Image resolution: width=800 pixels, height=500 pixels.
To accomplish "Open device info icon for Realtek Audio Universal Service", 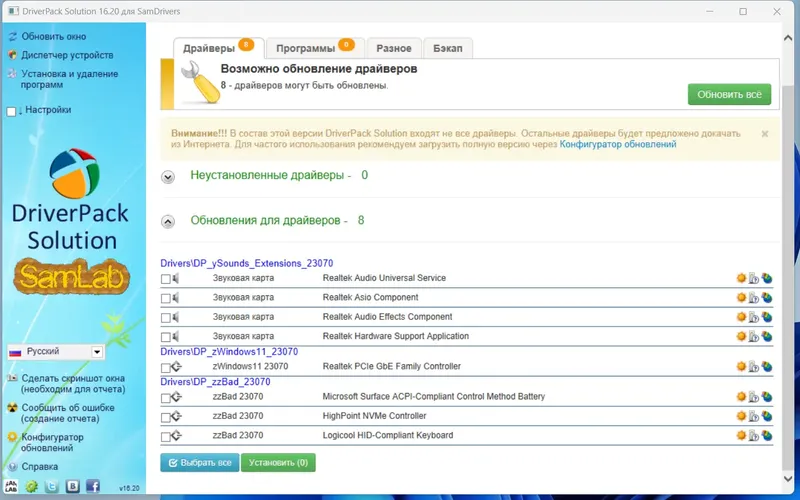I will [754, 278].
